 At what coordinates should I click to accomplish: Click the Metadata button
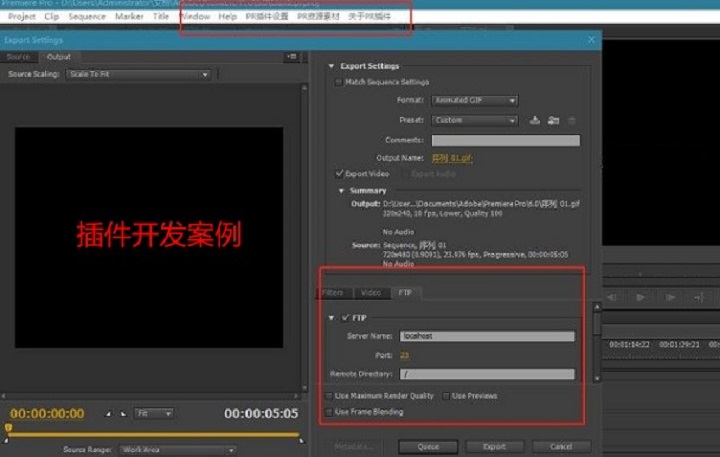tap(353, 446)
